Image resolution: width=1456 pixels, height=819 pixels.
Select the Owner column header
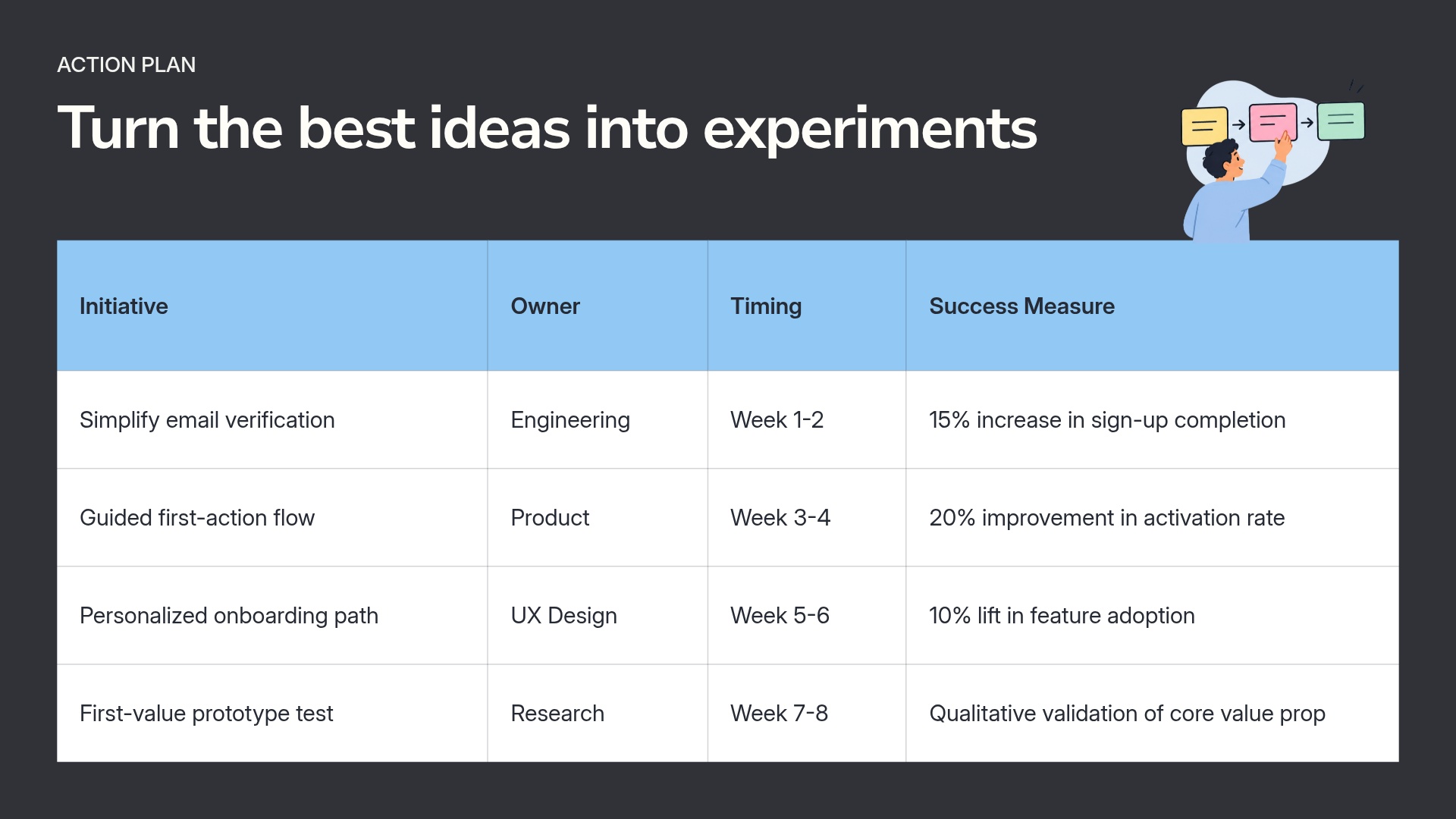pos(598,306)
